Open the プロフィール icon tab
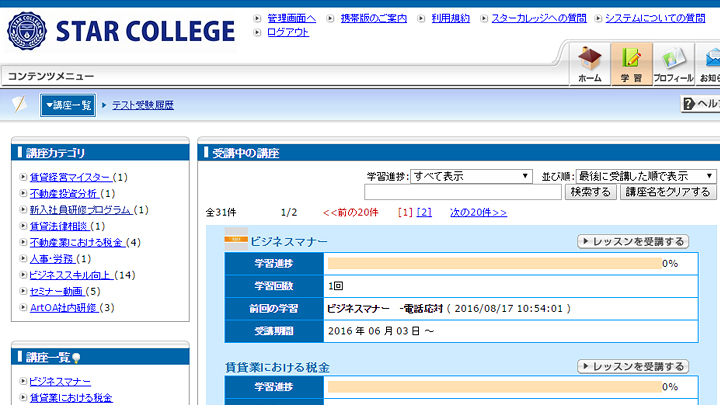Image resolution: width=720 pixels, height=405 pixels. (673, 64)
